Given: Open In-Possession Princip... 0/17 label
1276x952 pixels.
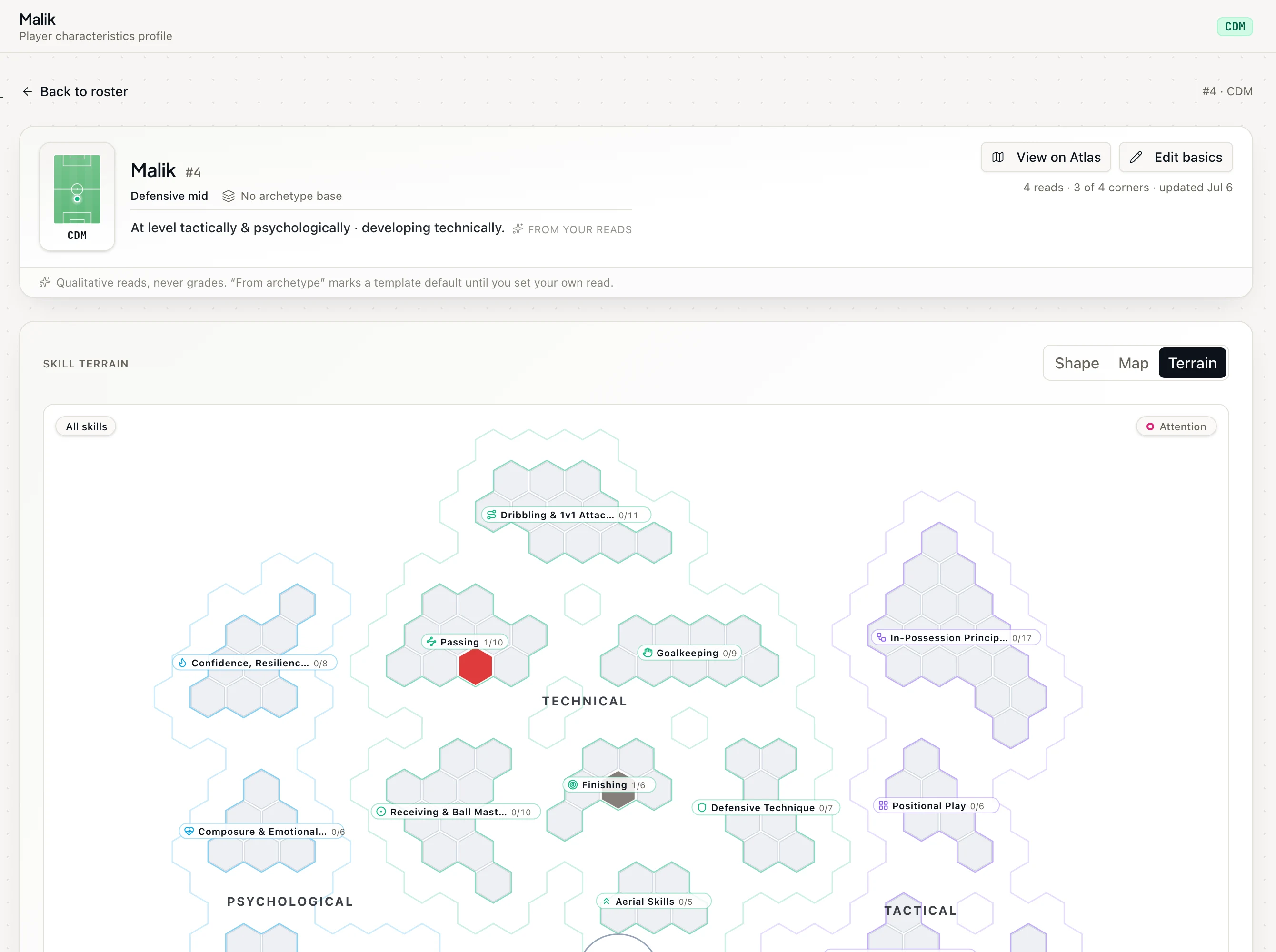Looking at the screenshot, I should point(956,637).
